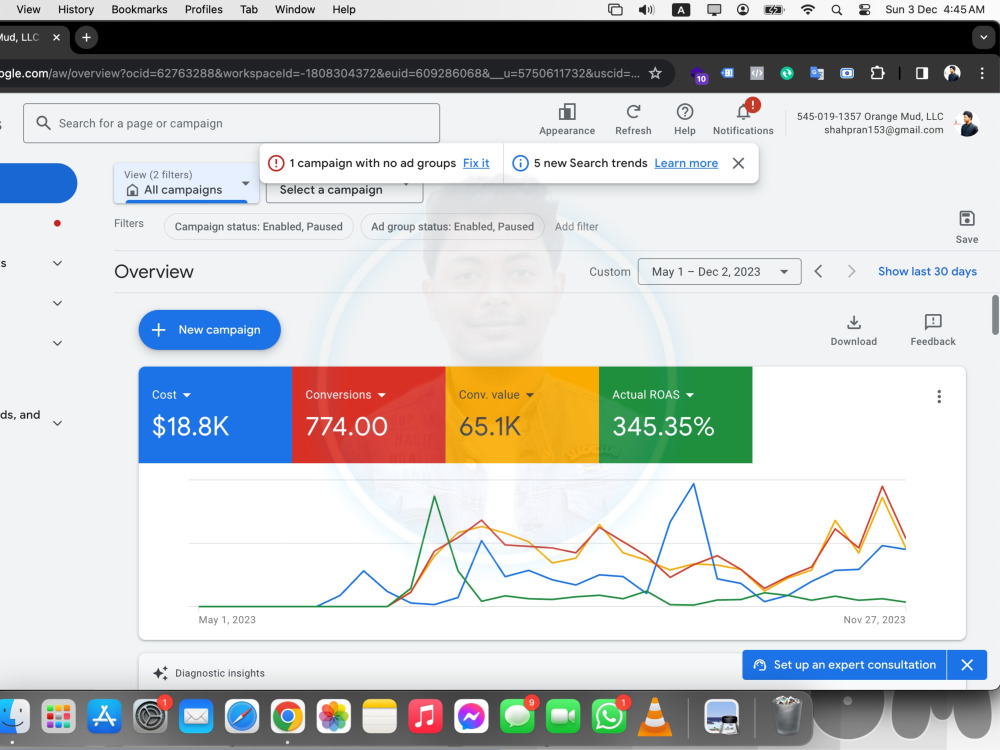The image size is (1000, 750).
Task: Select the blue Cost scorecard tile
Action: (x=215, y=415)
